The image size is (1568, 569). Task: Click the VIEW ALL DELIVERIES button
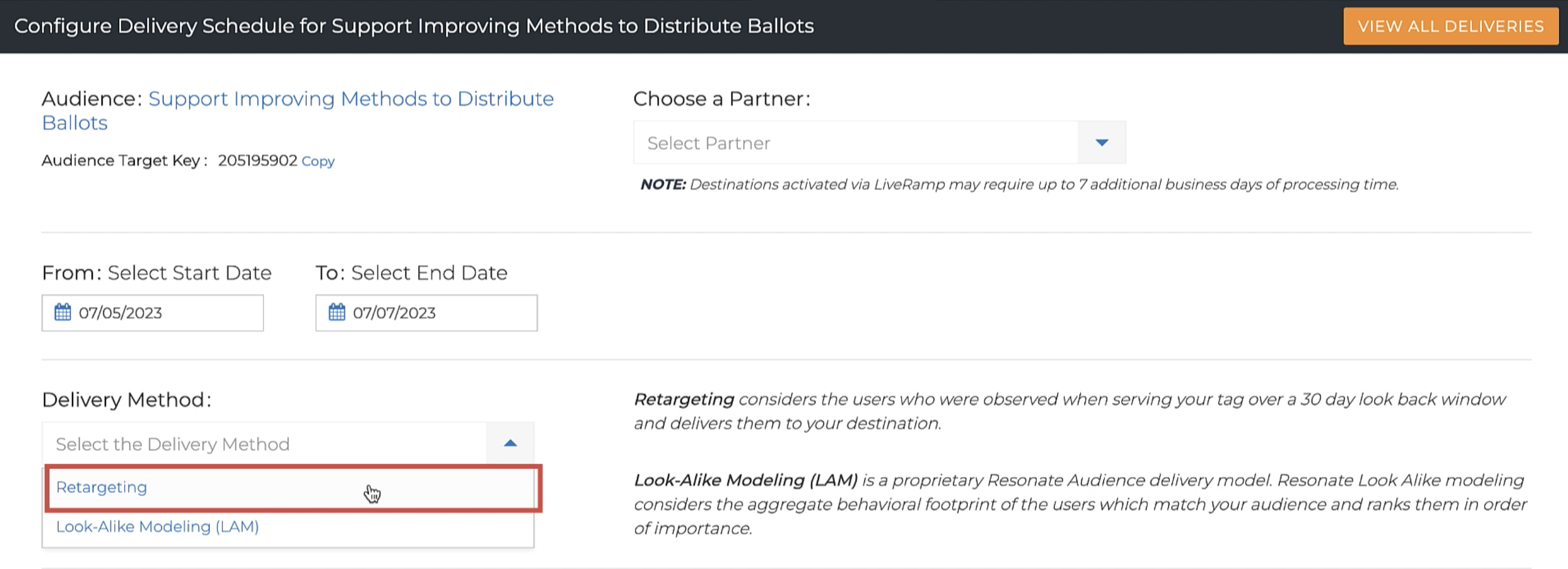coord(1450,26)
